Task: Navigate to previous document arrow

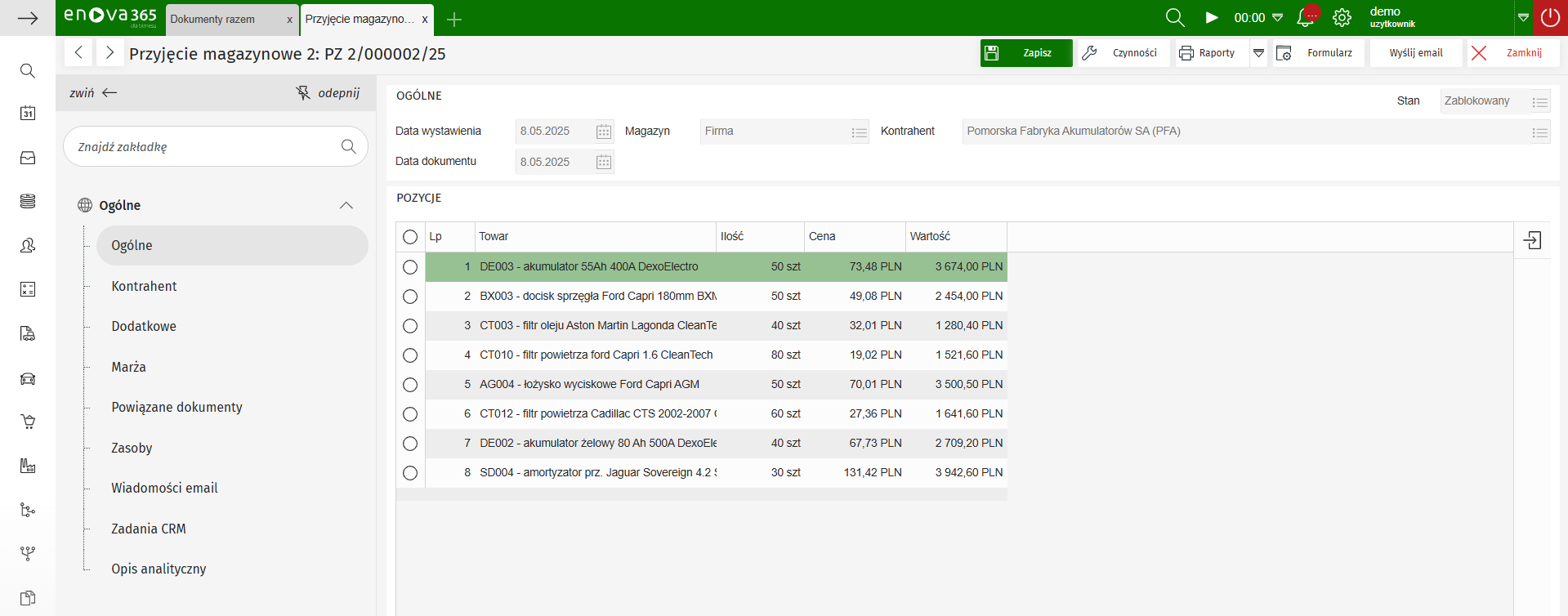Action: [78, 53]
